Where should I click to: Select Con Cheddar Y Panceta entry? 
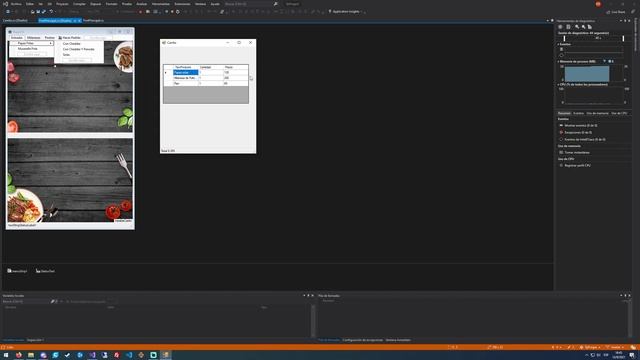(79, 49)
